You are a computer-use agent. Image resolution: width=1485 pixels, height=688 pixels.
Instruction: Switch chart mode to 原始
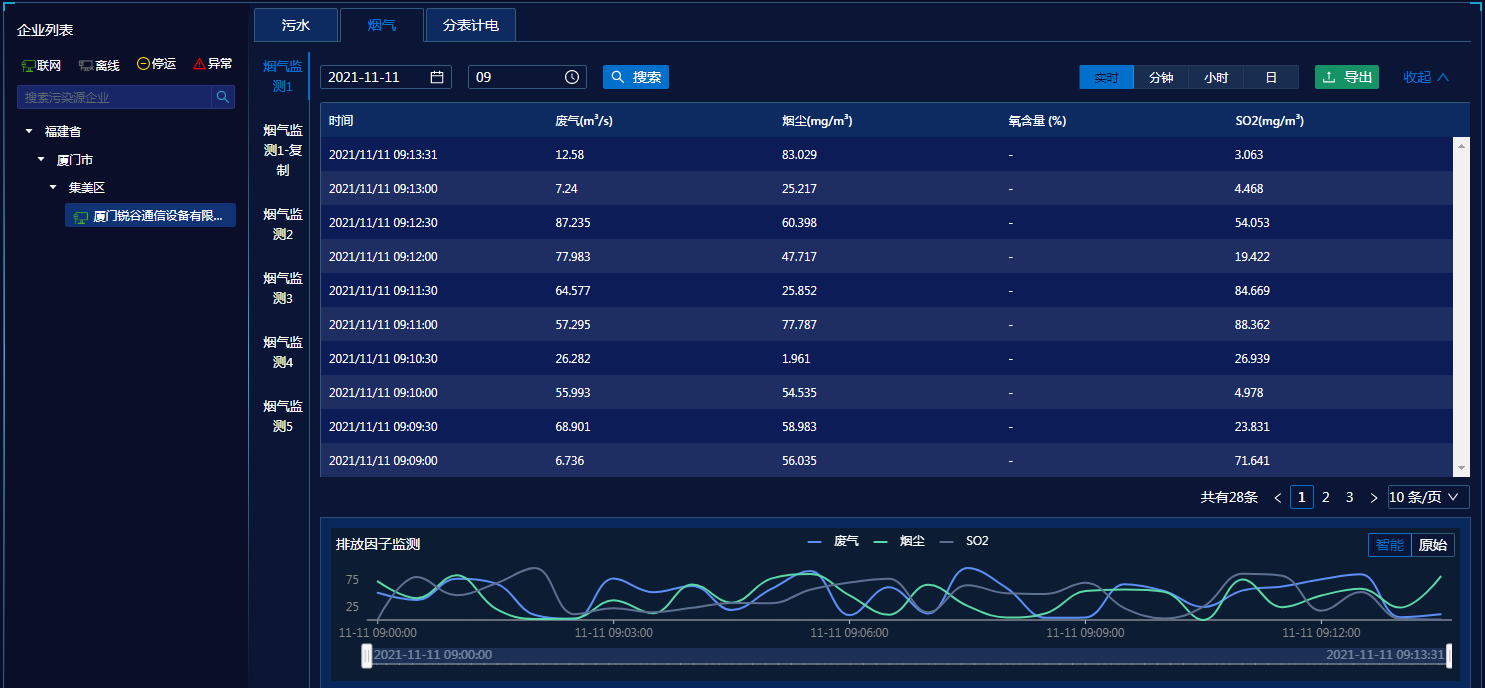(x=1433, y=545)
